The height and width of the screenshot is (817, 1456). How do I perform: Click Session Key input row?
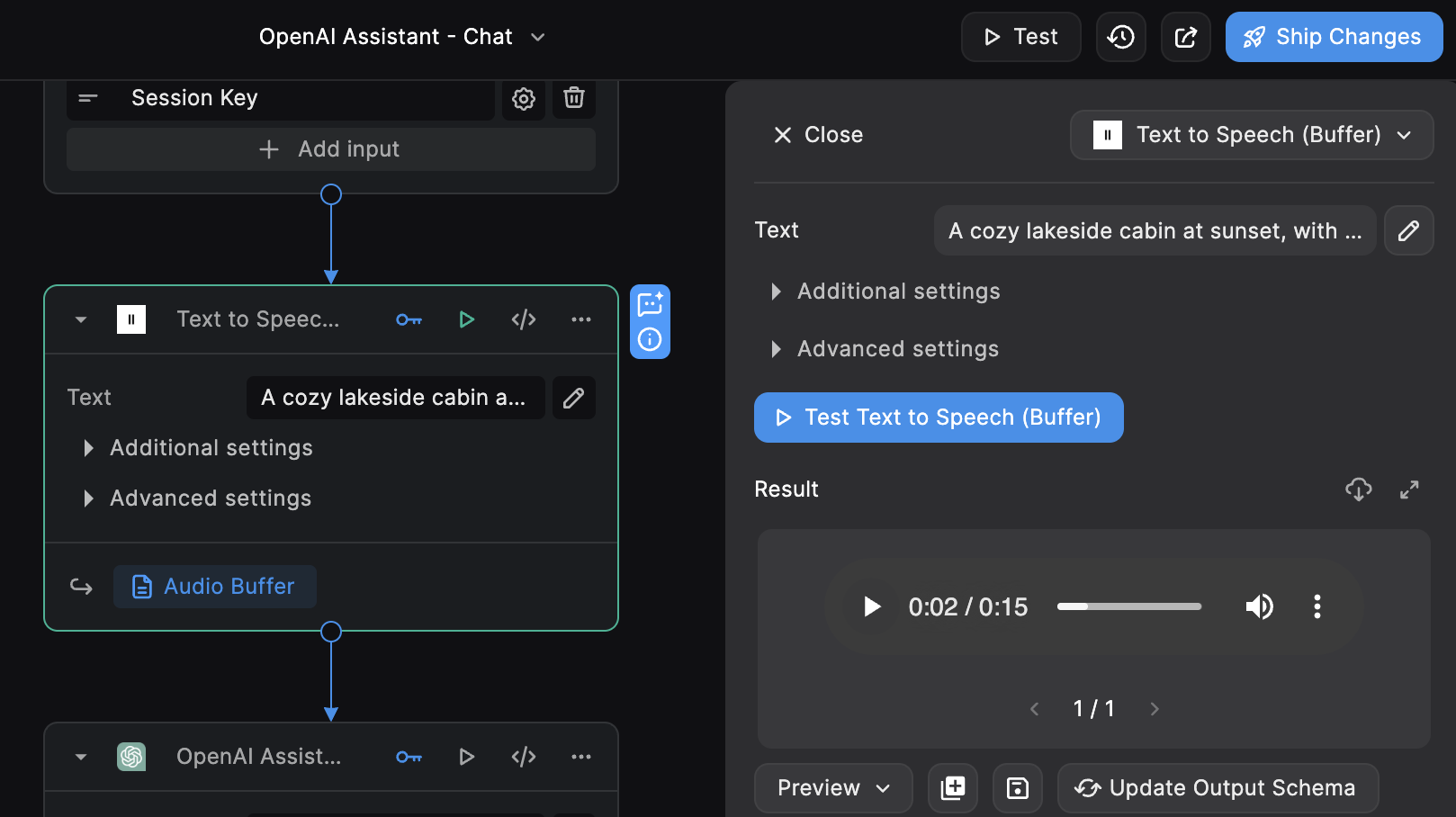[x=281, y=98]
